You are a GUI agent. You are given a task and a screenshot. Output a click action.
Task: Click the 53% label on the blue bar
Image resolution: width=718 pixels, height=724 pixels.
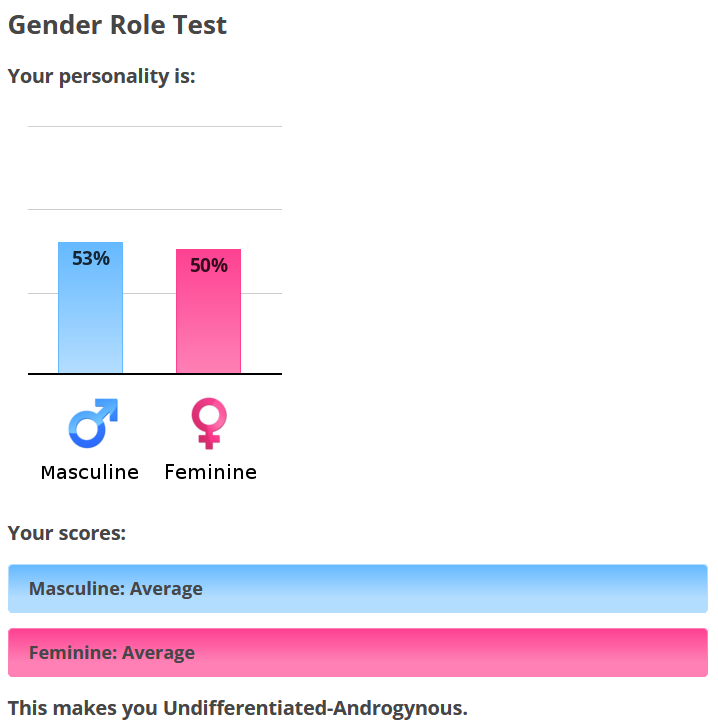pyautogui.click(x=91, y=258)
